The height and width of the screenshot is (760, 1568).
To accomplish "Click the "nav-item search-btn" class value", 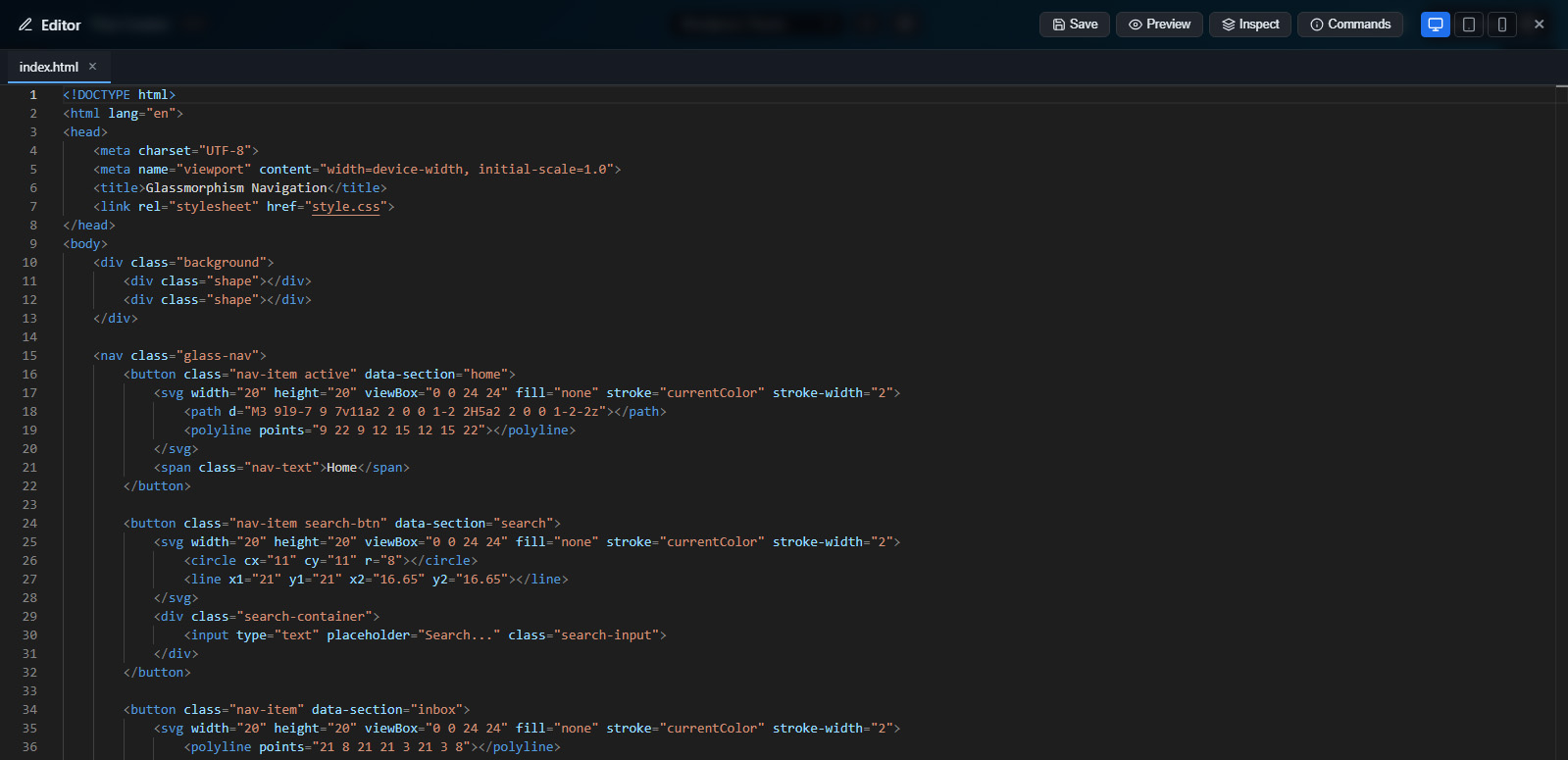I will (x=308, y=524).
